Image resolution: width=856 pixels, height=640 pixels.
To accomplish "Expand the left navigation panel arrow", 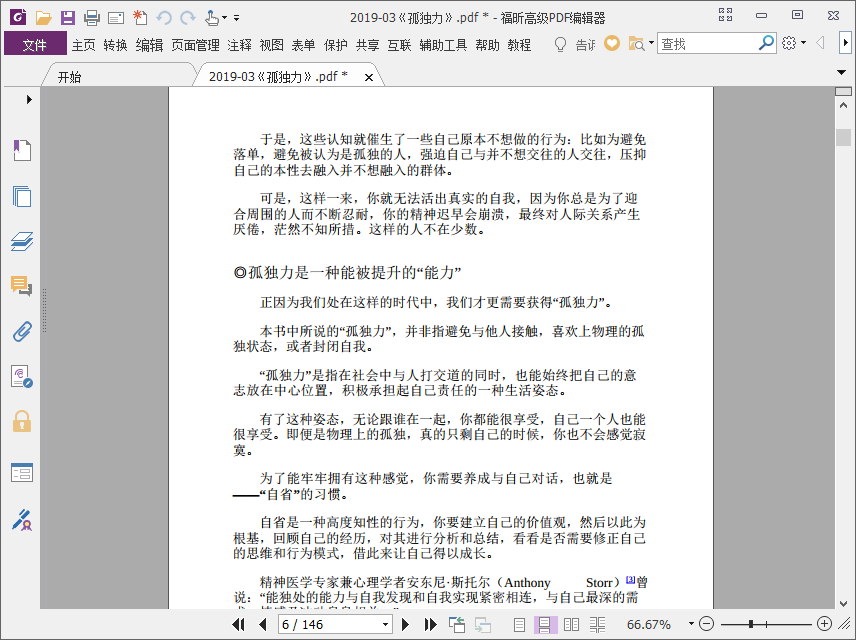I will click(x=29, y=99).
